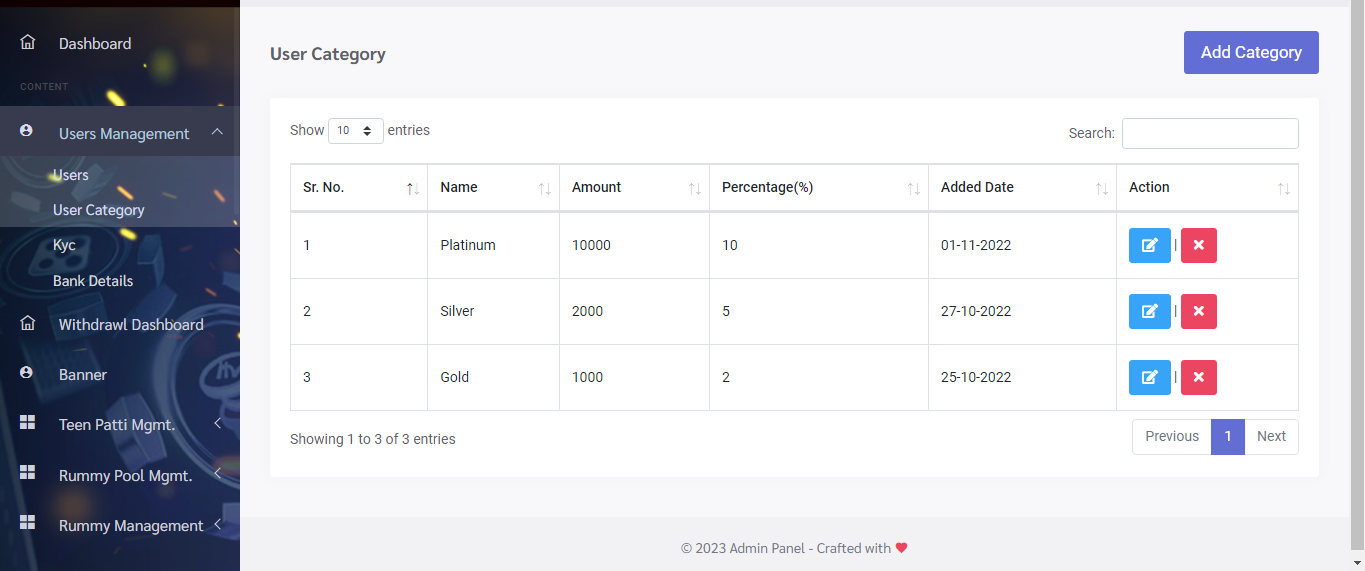This screenshot has height=571, width=1365.
Task: Click the Next pagination button
Action: [x=1271, y=437]
